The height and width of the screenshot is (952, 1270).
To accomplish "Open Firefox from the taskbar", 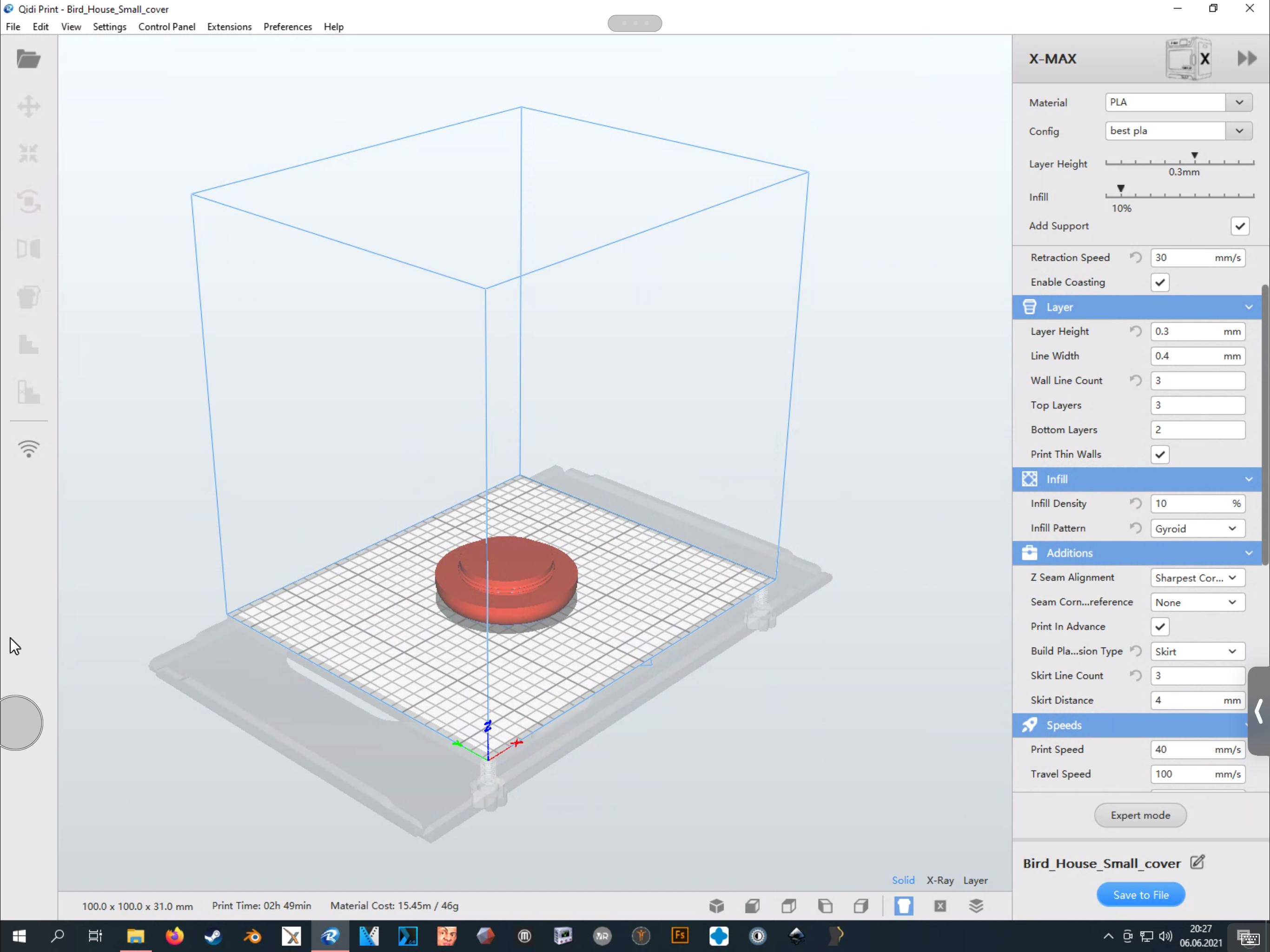I will 174,937.
